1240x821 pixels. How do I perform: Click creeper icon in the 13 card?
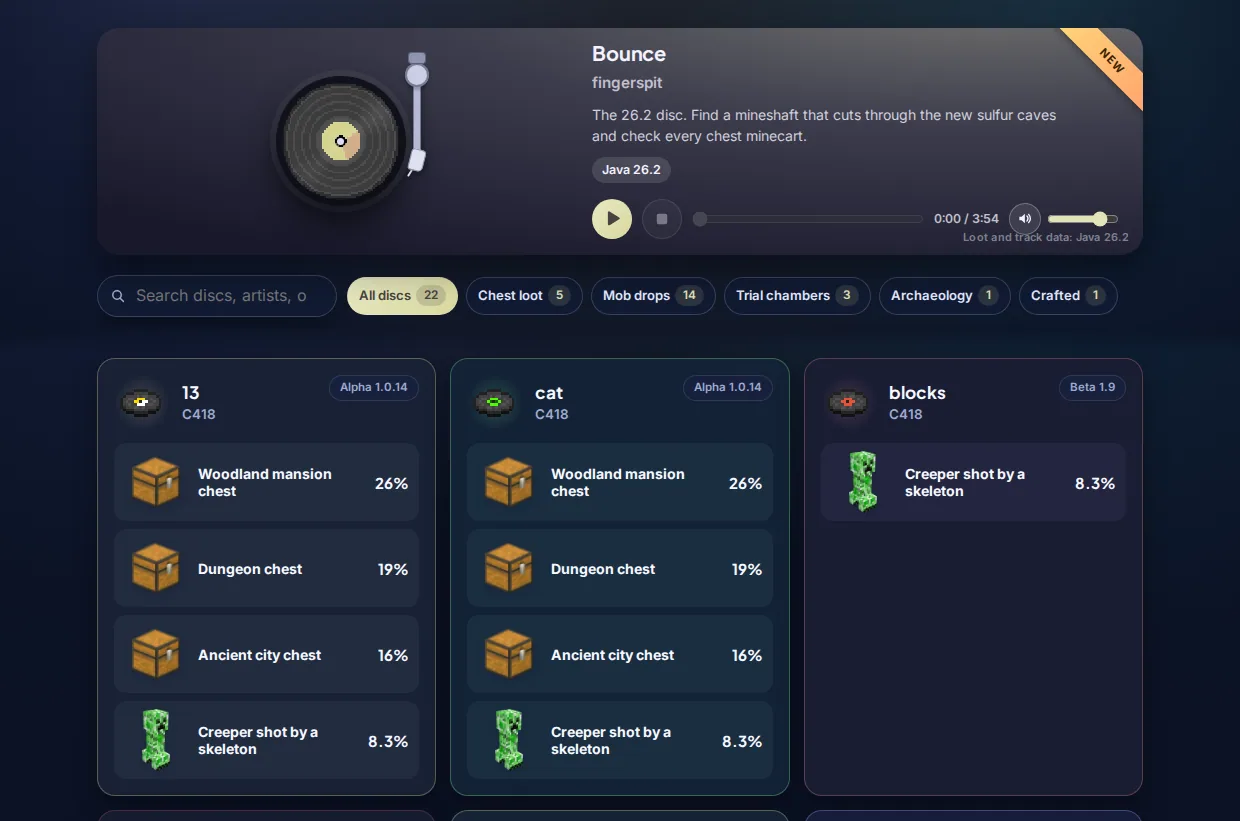click(156, 740)
